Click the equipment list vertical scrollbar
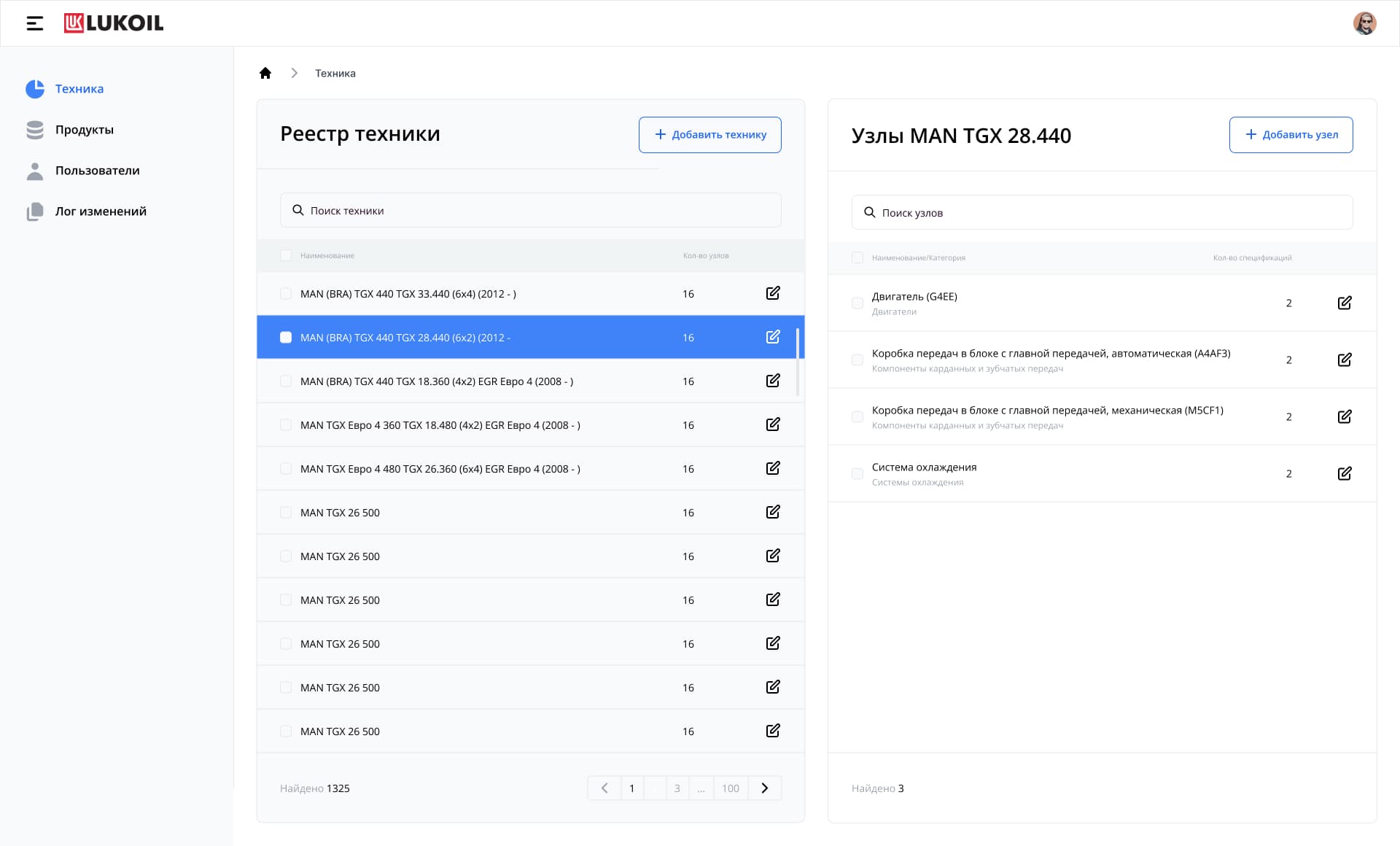The height and width of the screenshot is (846, 1400). (x=798, y=362)
